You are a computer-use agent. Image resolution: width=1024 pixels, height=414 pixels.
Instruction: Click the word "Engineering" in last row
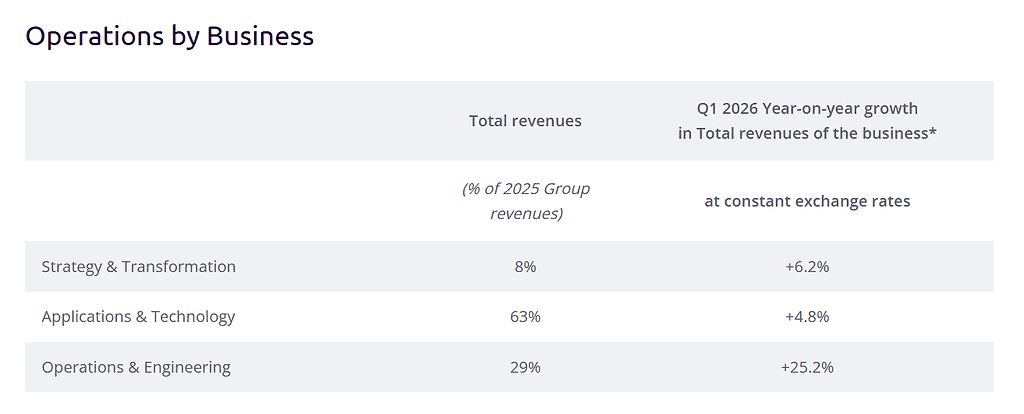[x=187, y=367]
